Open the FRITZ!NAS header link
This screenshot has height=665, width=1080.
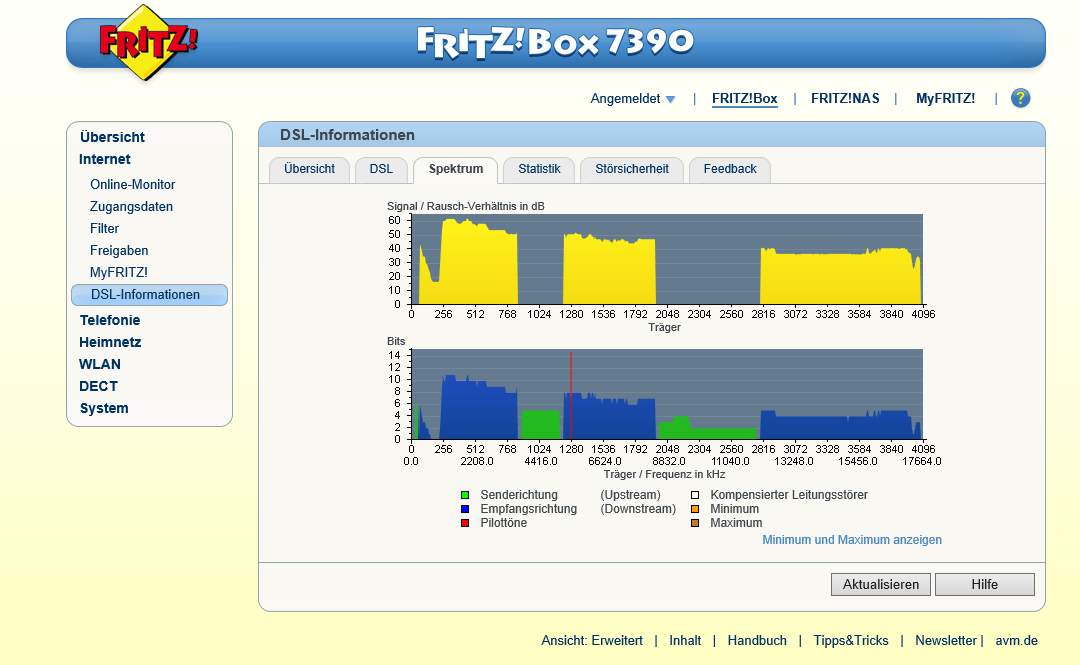845,99
